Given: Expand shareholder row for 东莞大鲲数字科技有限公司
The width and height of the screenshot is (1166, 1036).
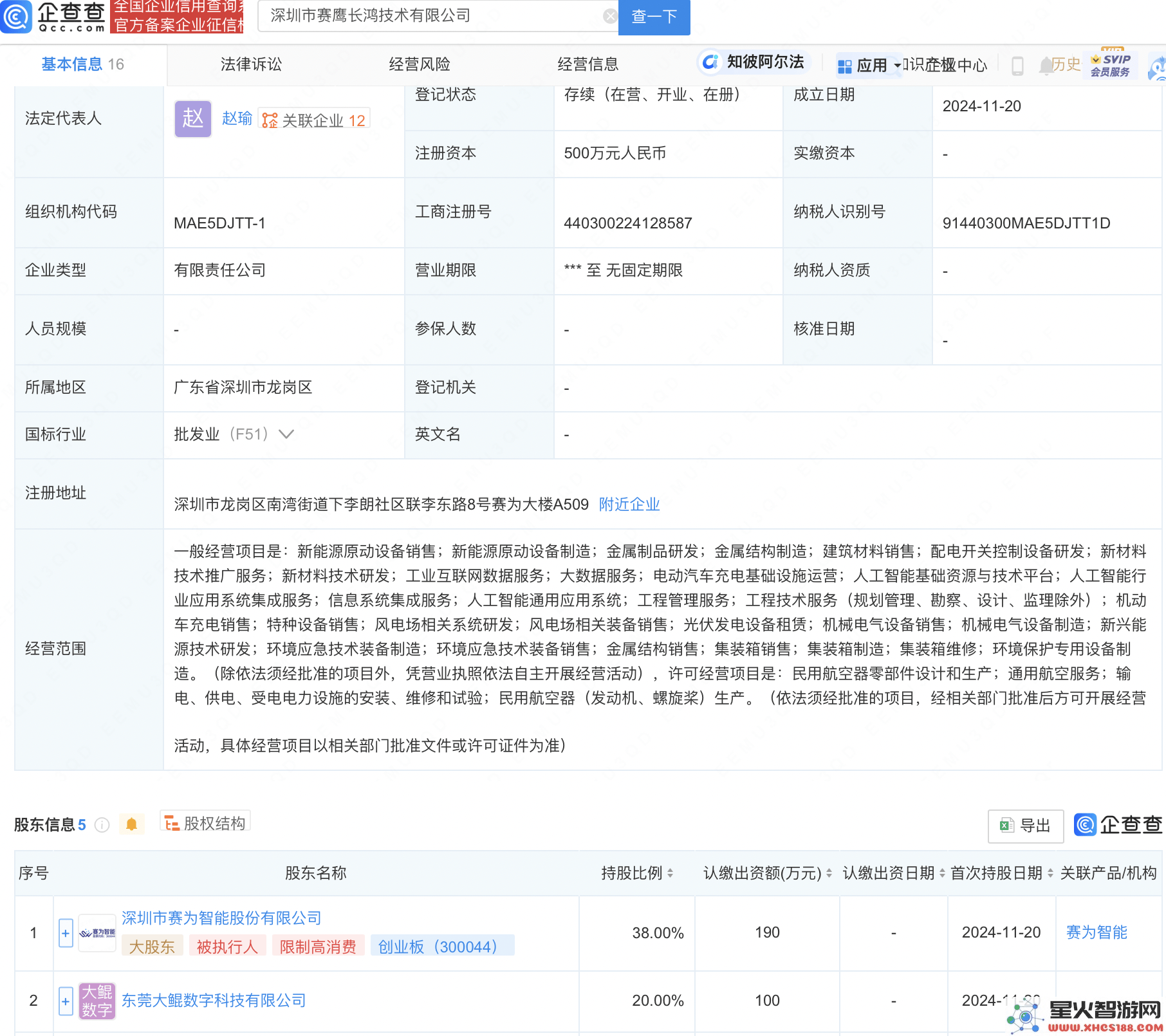Looking at the screenshot, I should pos(66,1001).
